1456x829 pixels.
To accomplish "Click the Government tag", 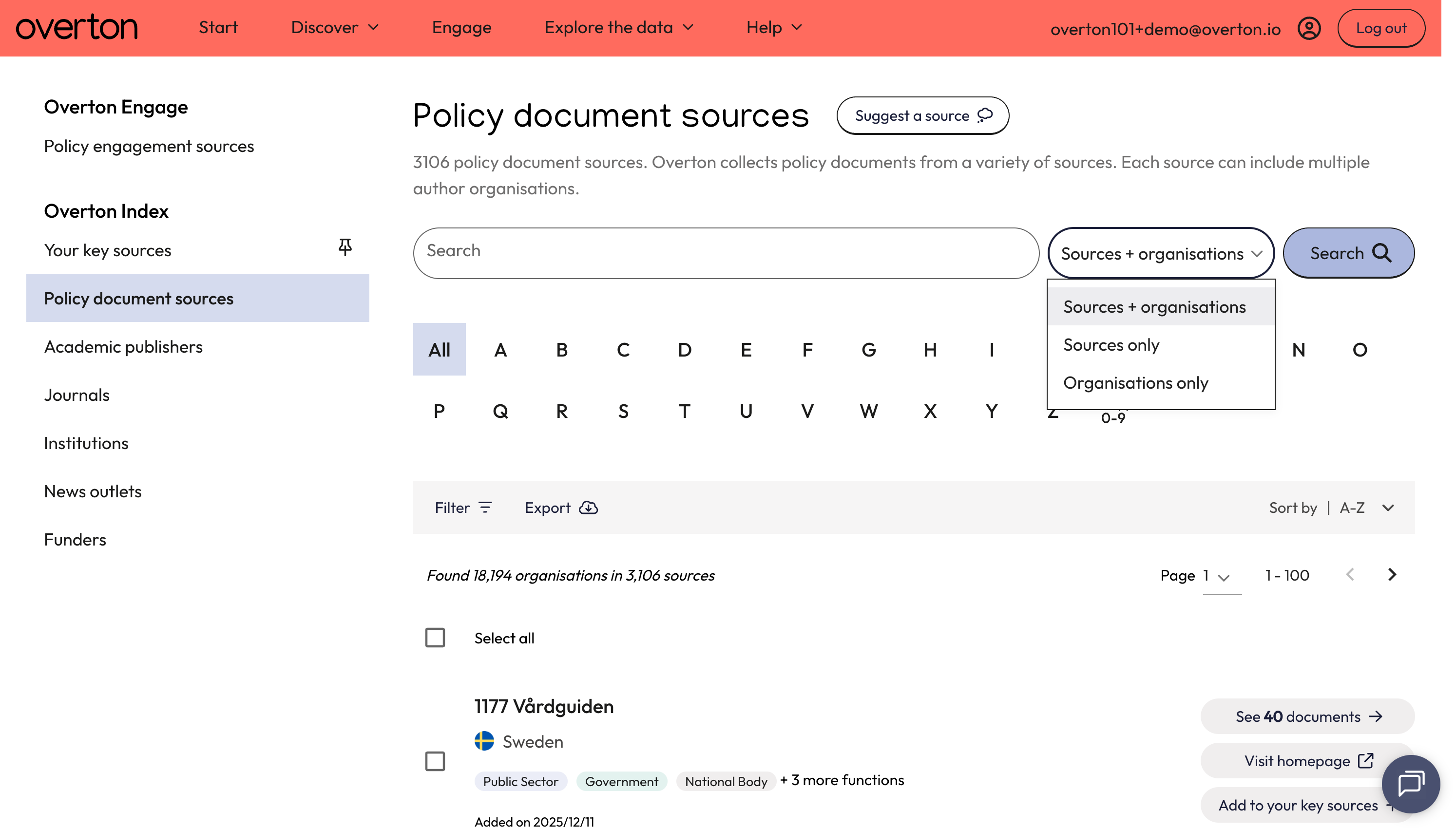I will click(621, 781).
